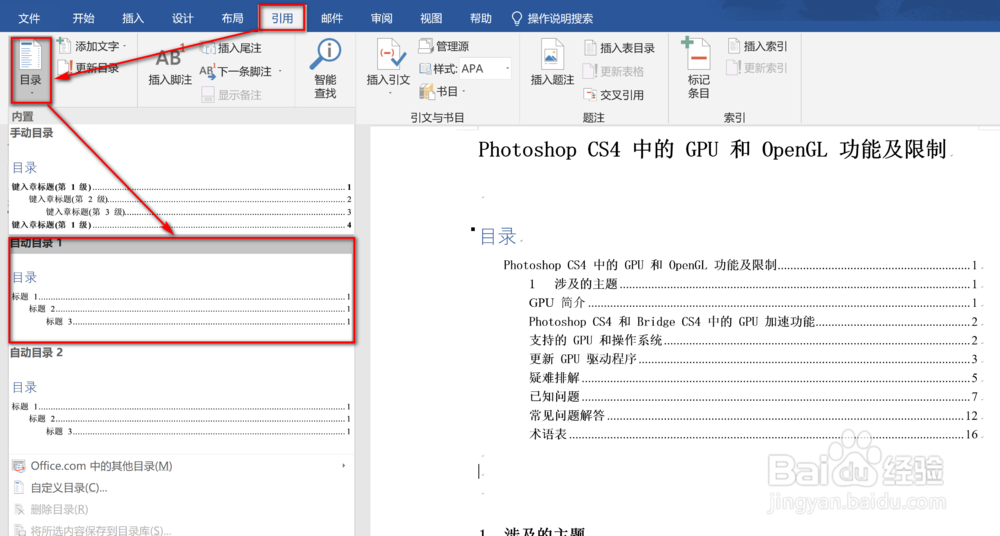Click 显示备注 icon
The height and width of the screenshot is (536, 1000).
[207, 94]
